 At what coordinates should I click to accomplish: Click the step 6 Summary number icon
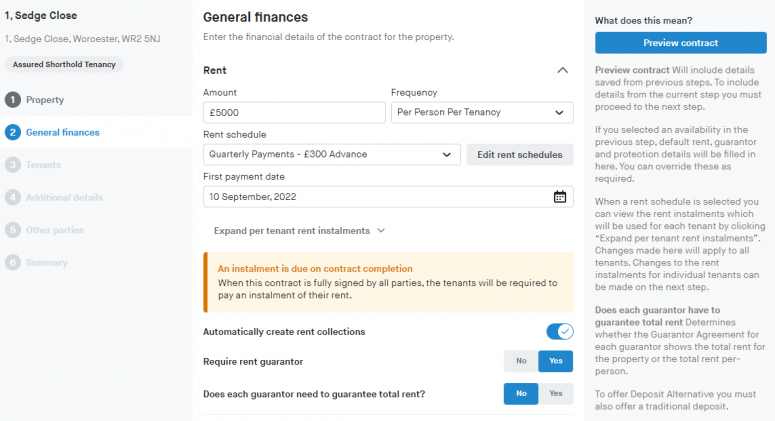click(13, 262)
